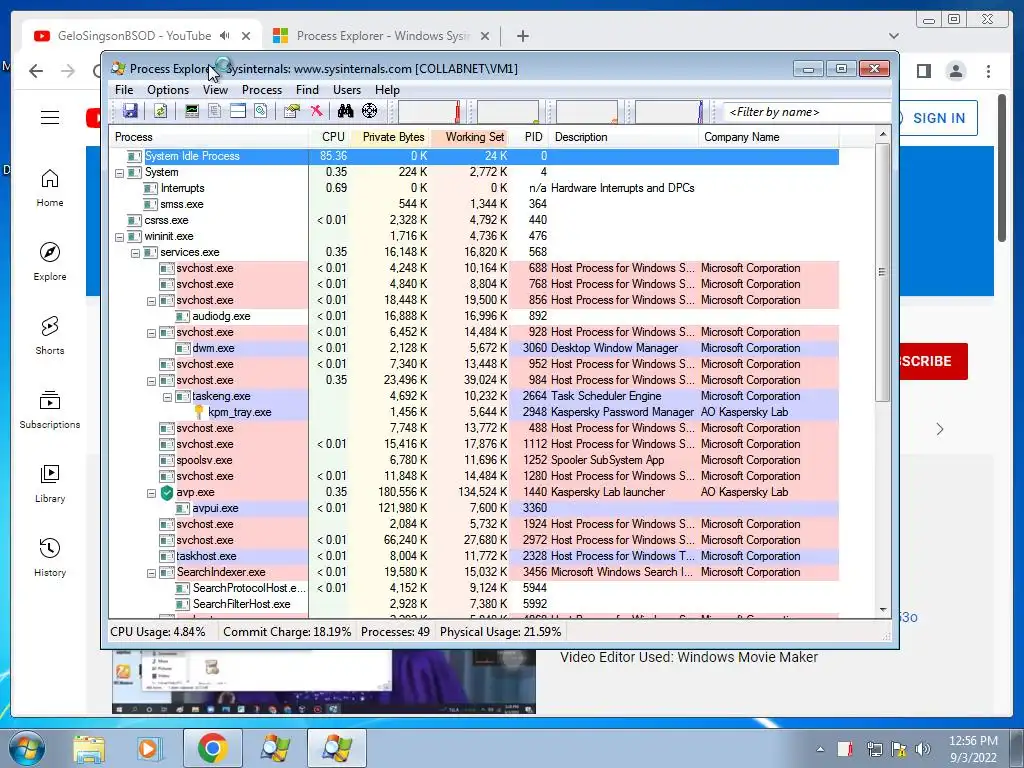Click the DLL/handles view magnifier page toolbar icon
This screenshot has height=768, width=1024.
[261, 111]
